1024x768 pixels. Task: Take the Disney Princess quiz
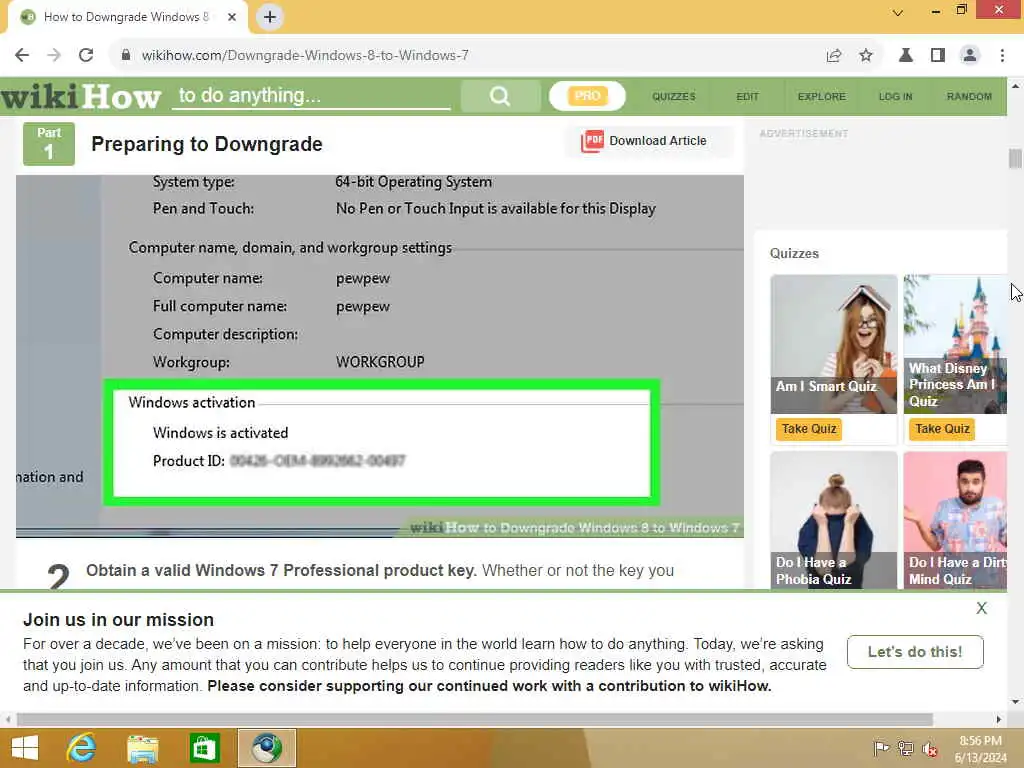(x=942, y=429)
